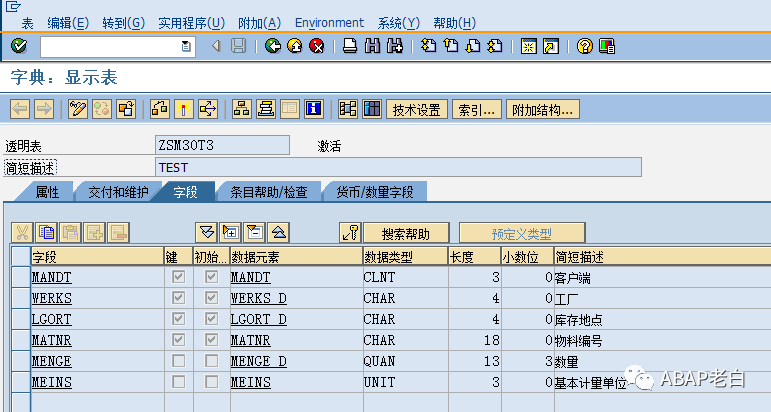This screenshot has height=412, width=771.
Task: Toggle initial values checkbox for MENGE row
Action: coord(211,361)
